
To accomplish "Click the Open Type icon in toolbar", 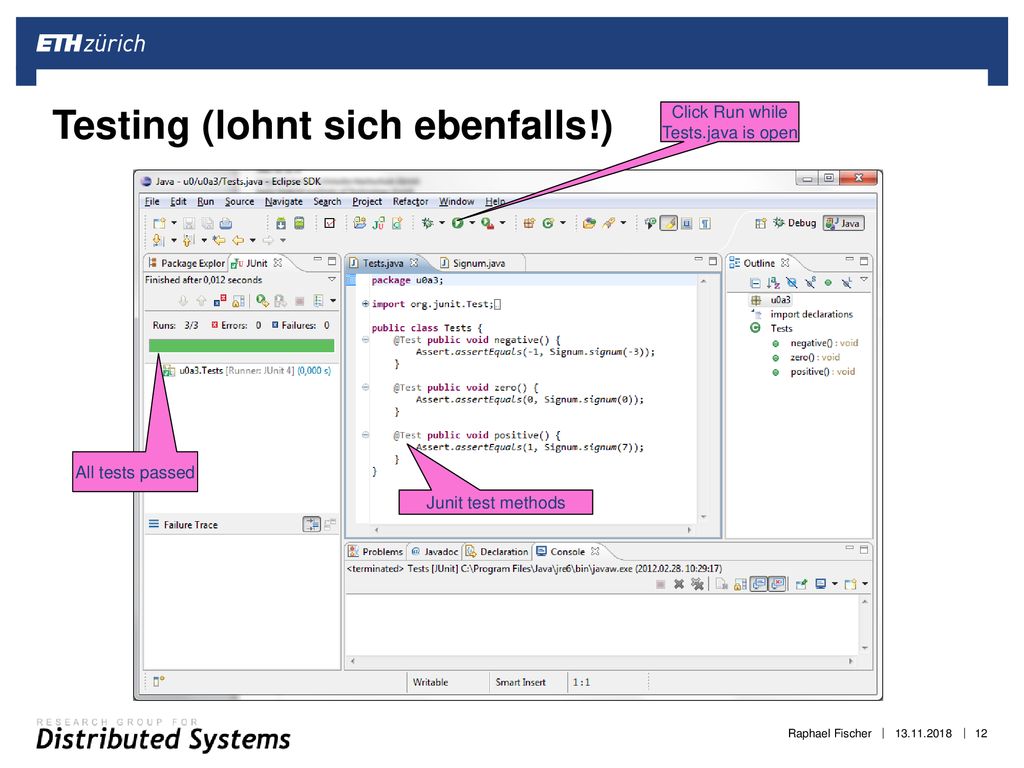I will coord(589,223).
